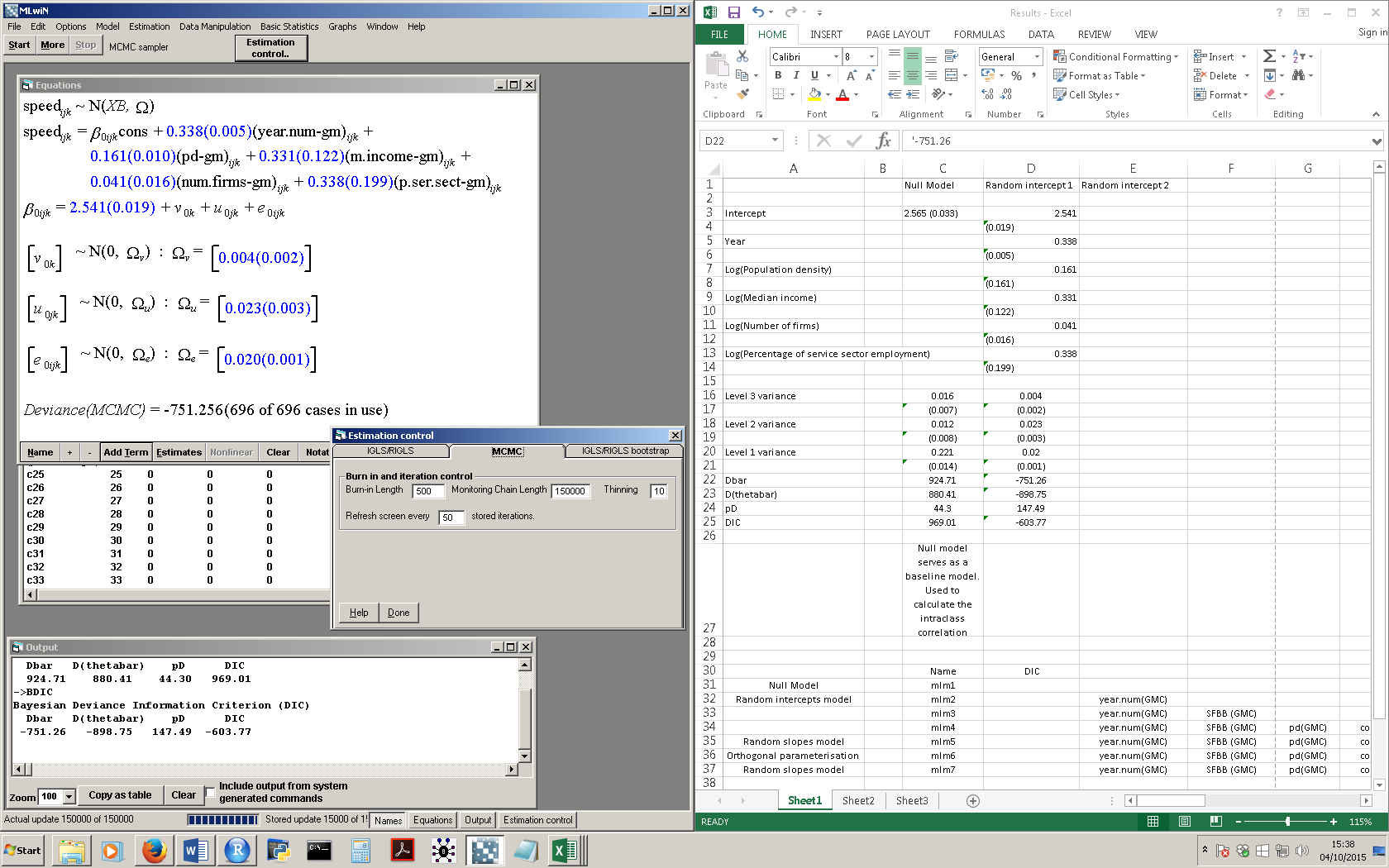The image size is (1389, 868).
Task: Click the Format Painter brush icon
Action: (x=742, y=94)
